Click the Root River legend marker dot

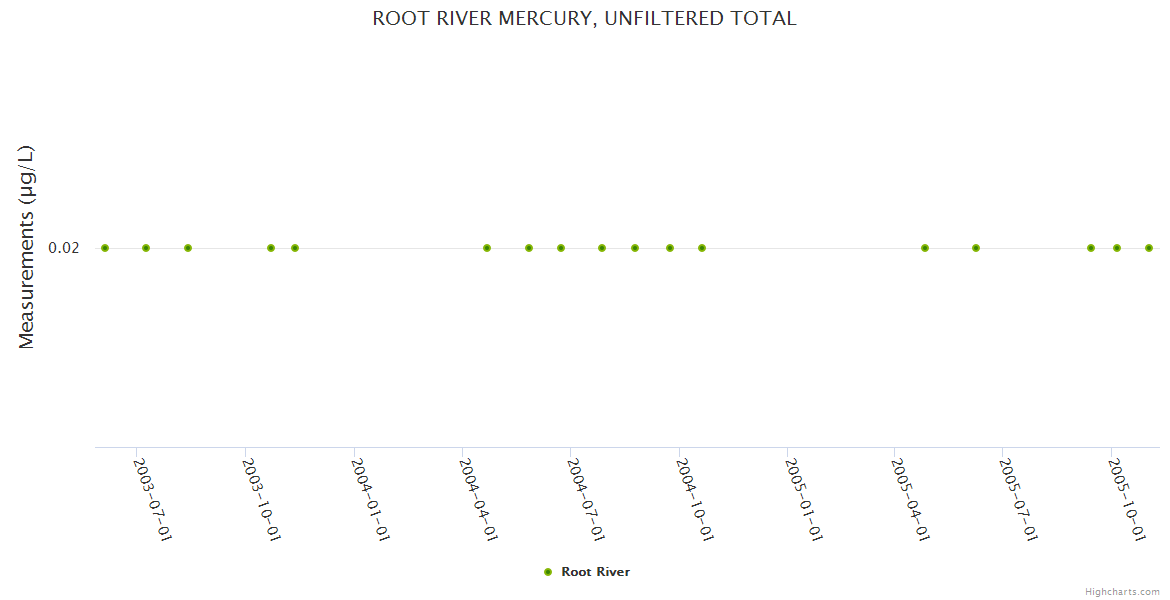coord(548,572)
